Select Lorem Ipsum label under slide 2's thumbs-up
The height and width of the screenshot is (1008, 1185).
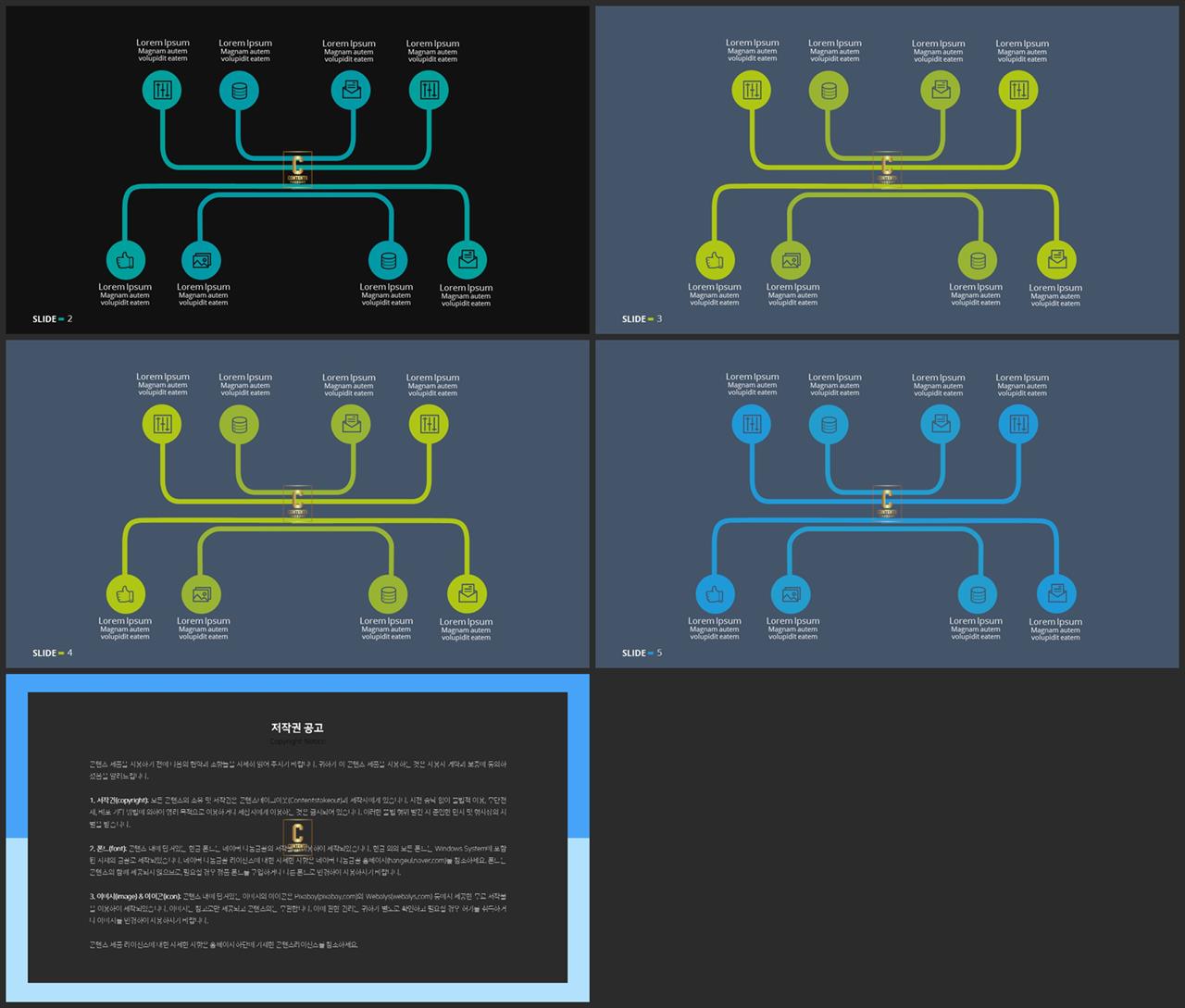(125, 287)
